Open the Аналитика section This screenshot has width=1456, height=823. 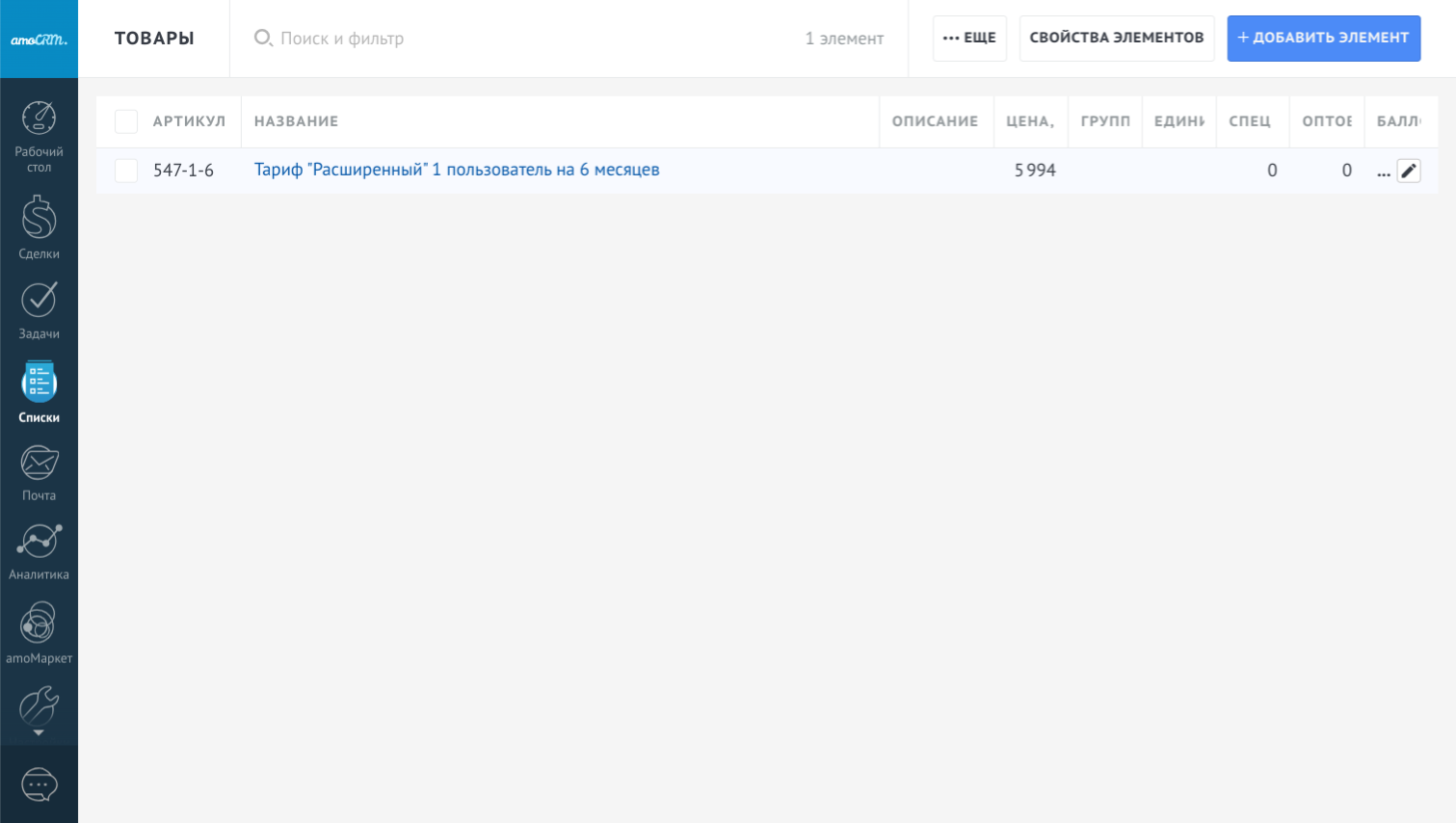pos(39,543)
